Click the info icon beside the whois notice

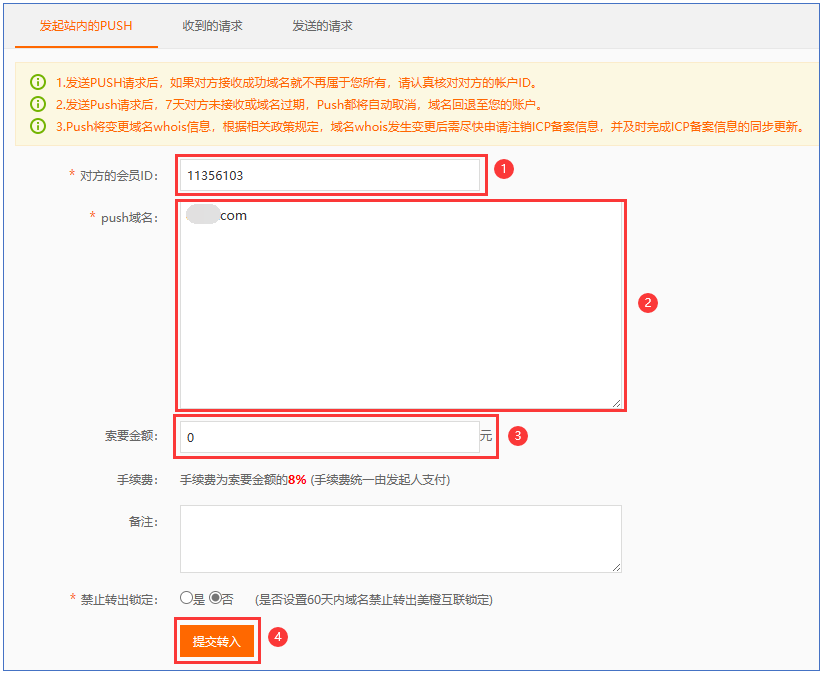point(38,126)
